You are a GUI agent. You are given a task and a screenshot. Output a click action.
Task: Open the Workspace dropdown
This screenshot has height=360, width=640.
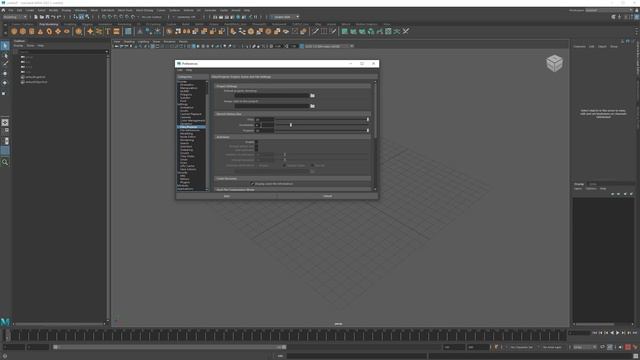pyautogui.click(x=610, y=10)
